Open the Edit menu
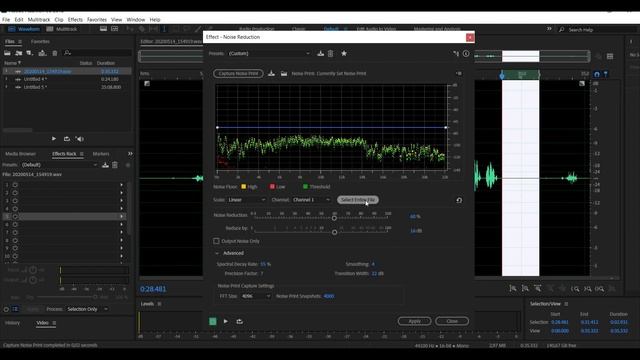Image resolution: width=640 pixels, height=360 pixels. [19, 20]
